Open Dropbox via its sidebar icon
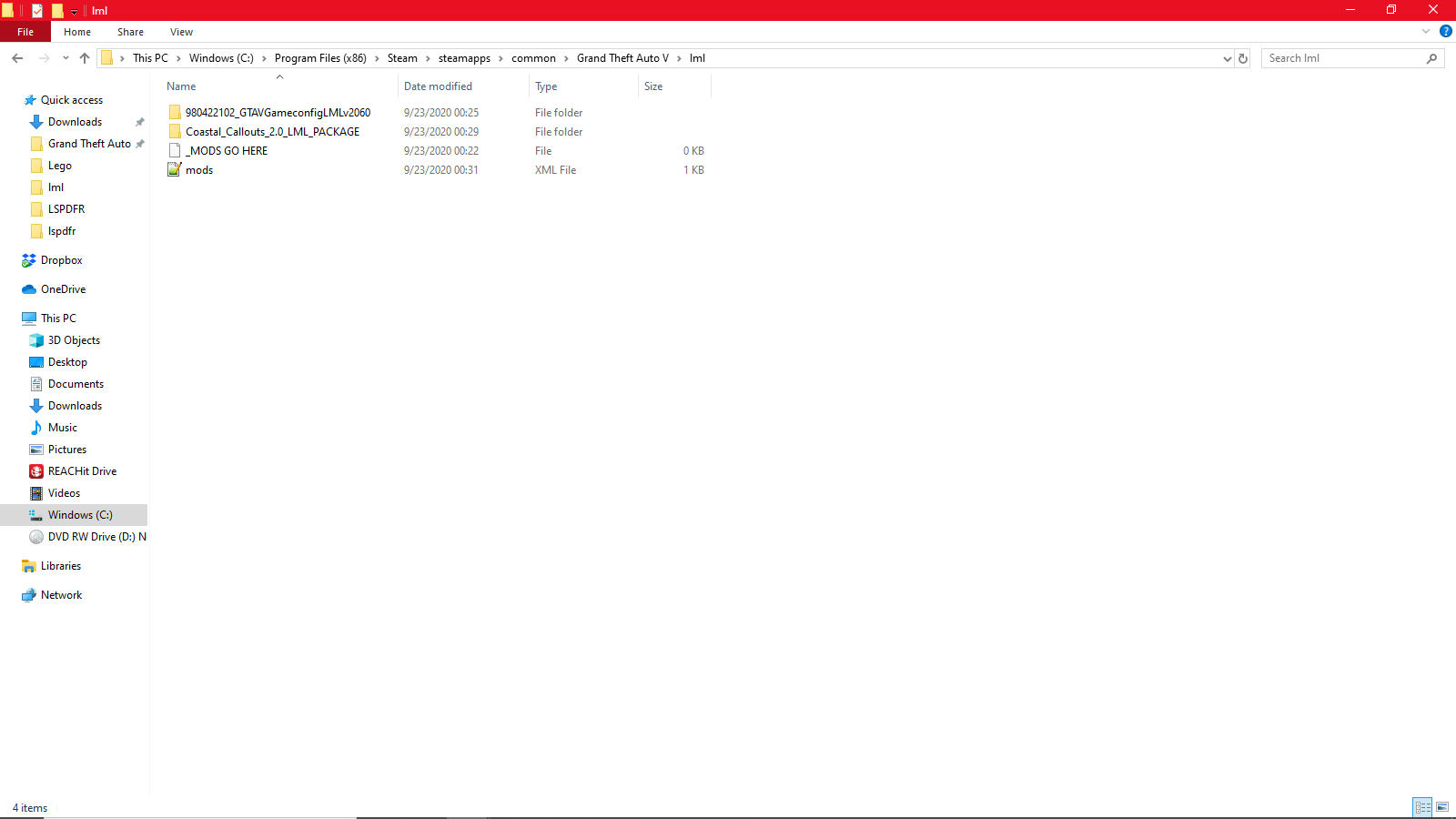 click(x=29, y=260)
